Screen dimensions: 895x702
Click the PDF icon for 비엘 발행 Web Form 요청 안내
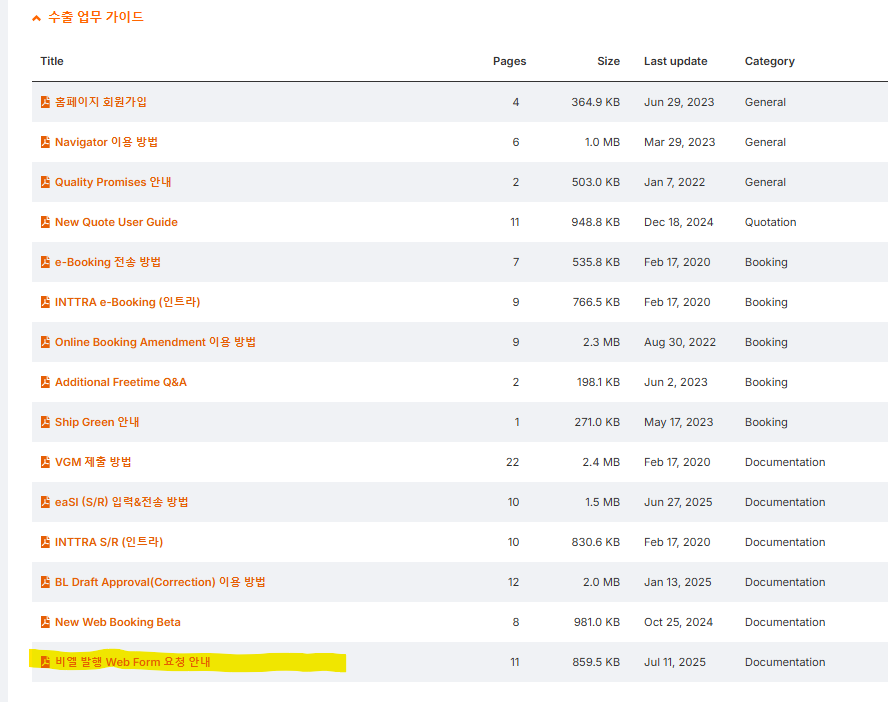[x=45, y=661]
